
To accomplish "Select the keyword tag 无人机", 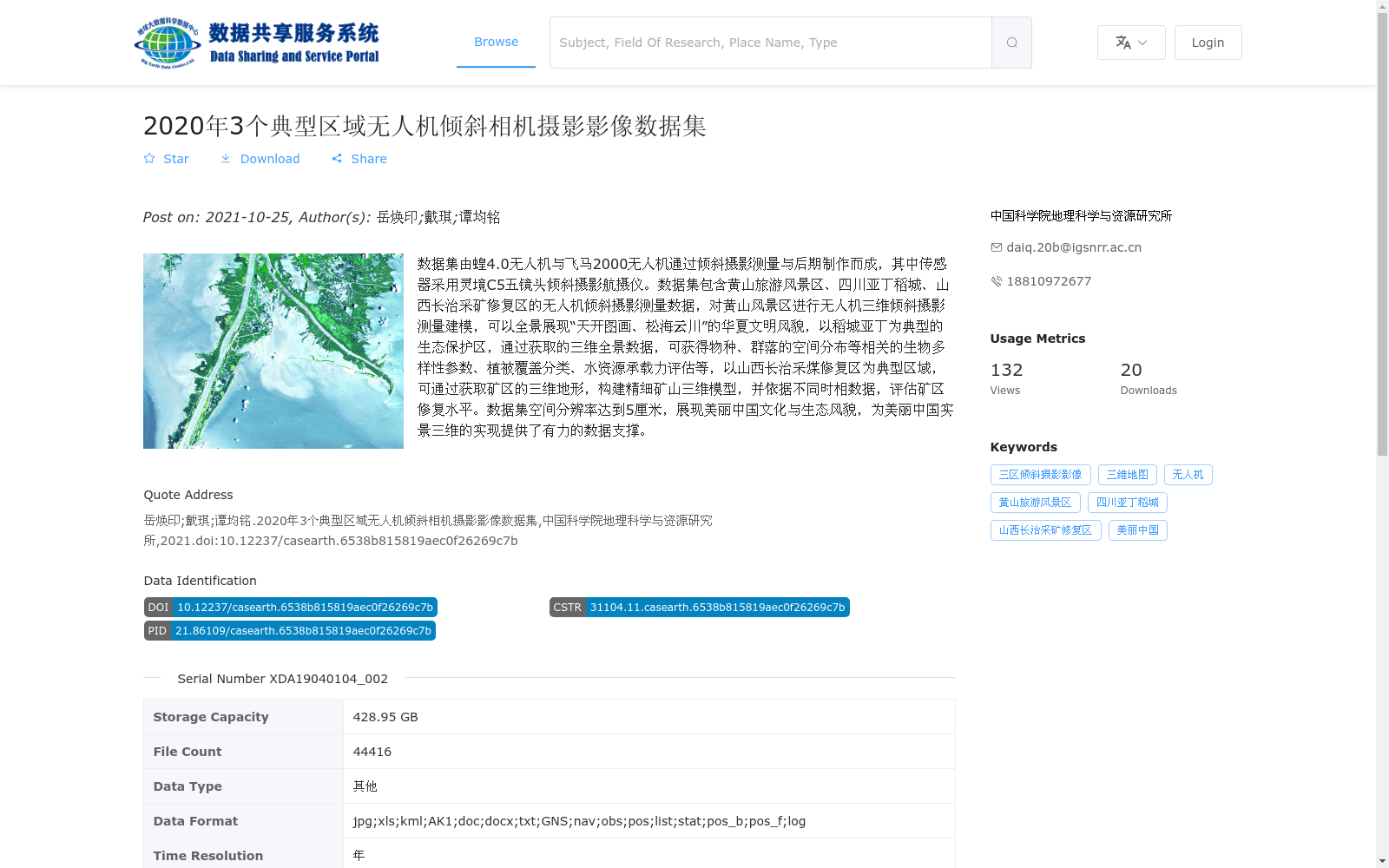I will [1188, 475].
